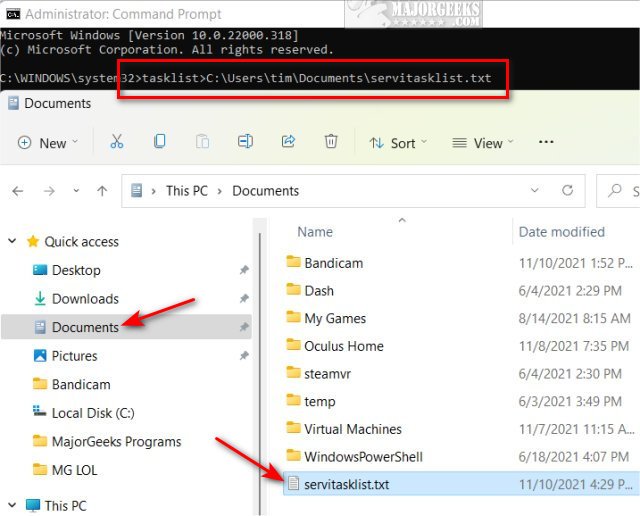The width and height of the screenshot is (640, 516).
Task: Click the Paste clipboard icon
Action: (202, 142)
